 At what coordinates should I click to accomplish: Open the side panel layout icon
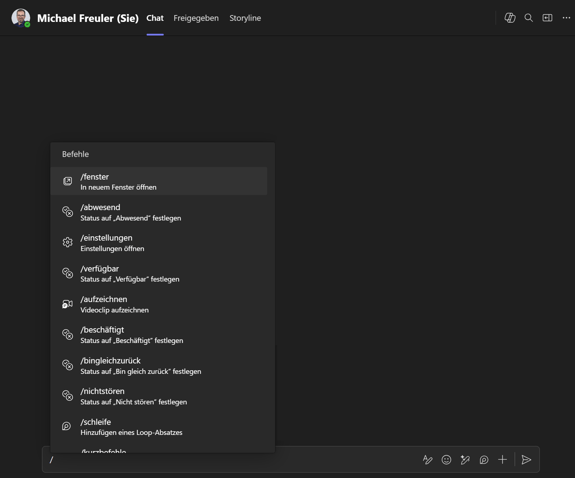pos(547,18)
